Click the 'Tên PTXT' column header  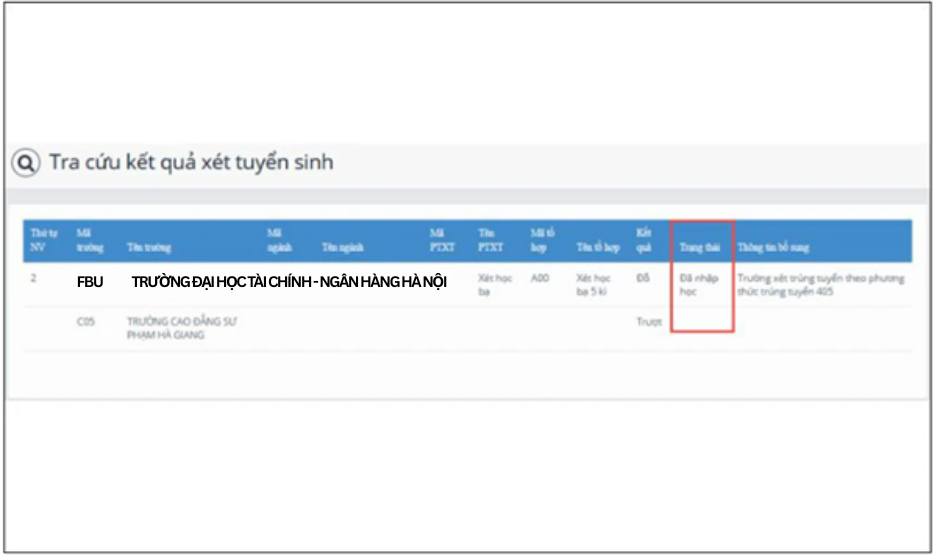tap(491, 240)
